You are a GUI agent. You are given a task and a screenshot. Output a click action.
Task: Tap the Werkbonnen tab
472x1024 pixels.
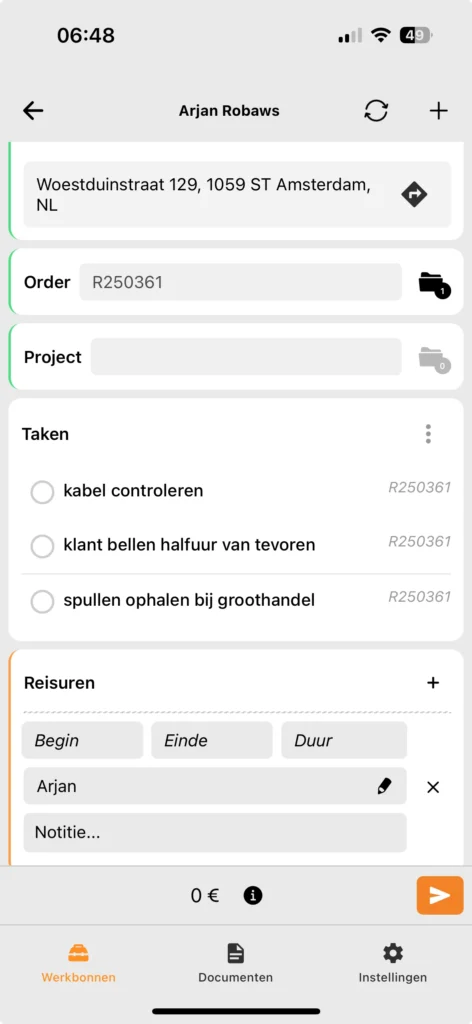point(78,963)
